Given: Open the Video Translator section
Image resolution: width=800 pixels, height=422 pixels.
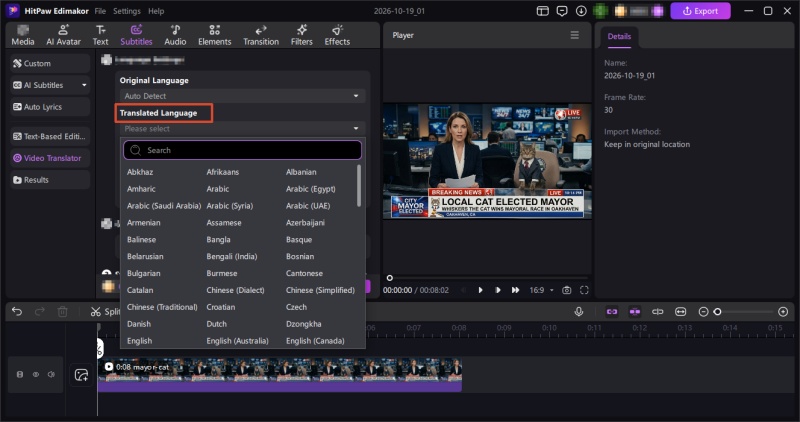Looking at the screenshot, I should (x=50, y=158).
